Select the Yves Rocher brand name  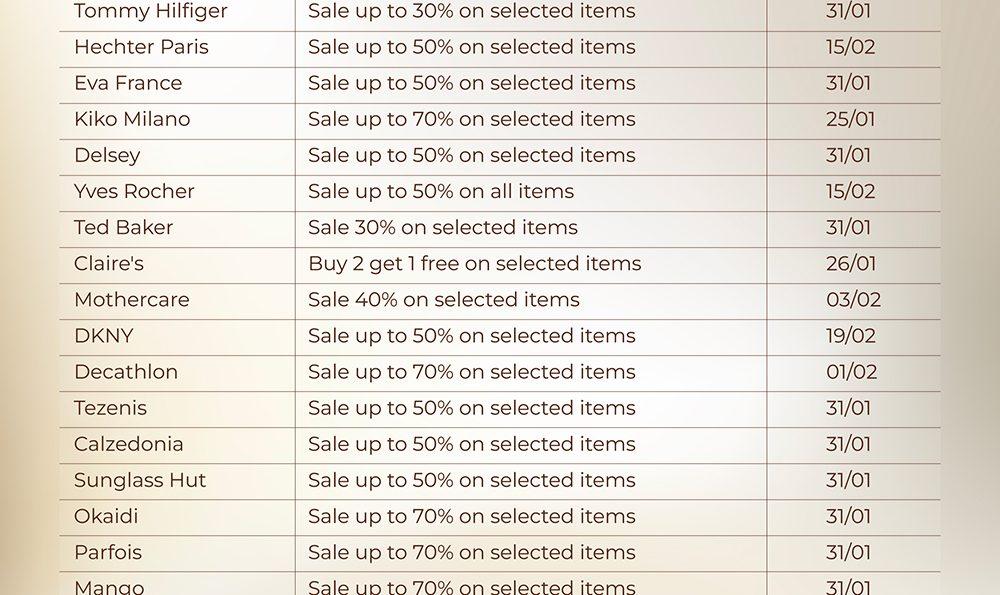click(134, 191)
